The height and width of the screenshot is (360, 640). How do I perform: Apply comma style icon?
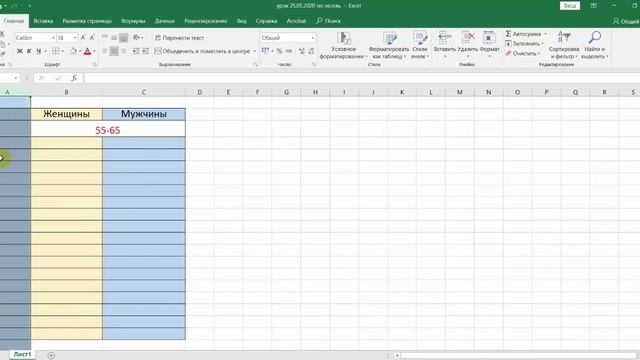(289, 51)
